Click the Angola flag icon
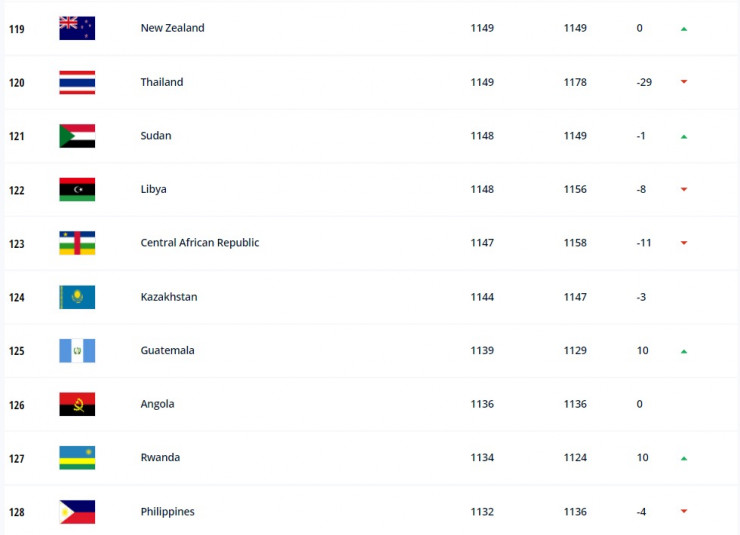The width and height of the screenshot is (740, 535). pos(77,404)
